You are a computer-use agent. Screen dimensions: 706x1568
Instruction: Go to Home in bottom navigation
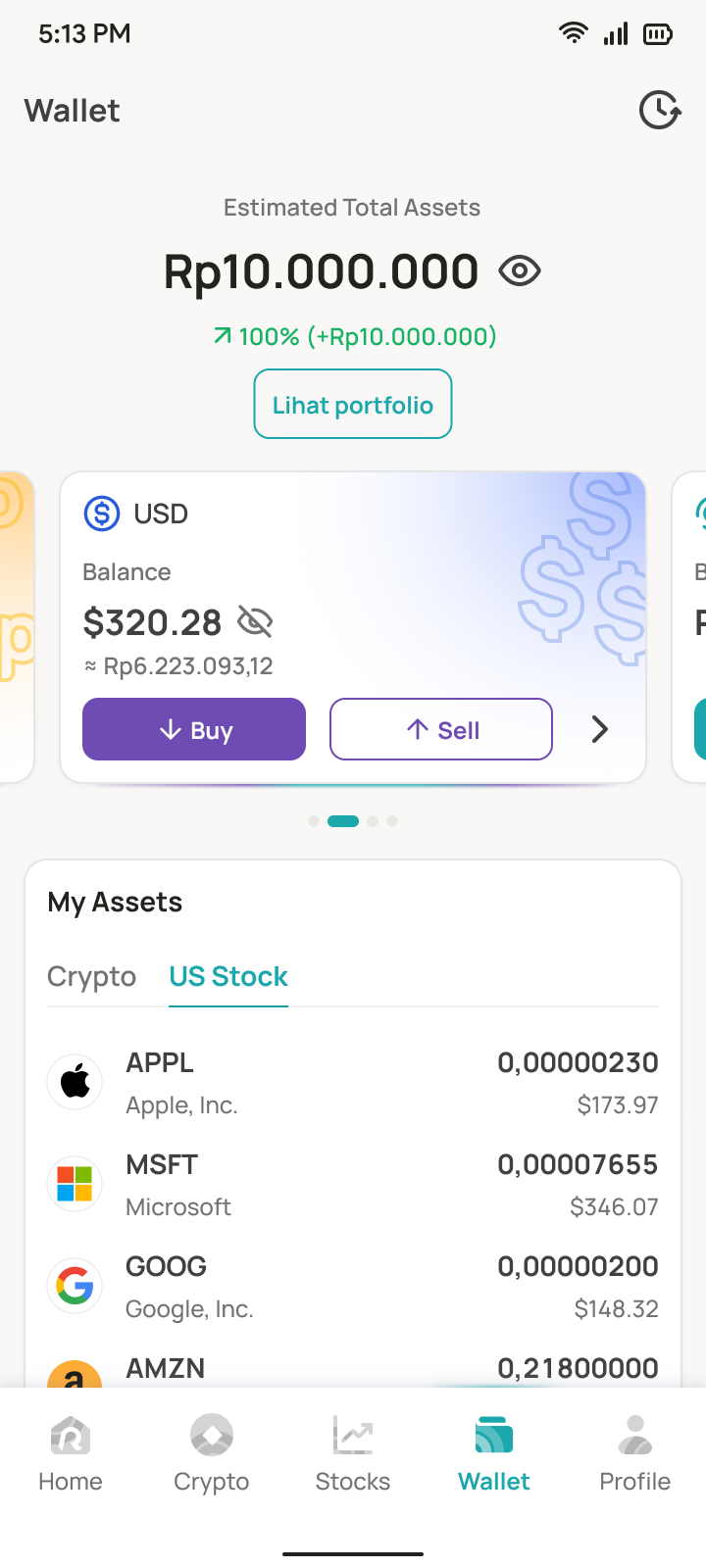pos(71,1454)
